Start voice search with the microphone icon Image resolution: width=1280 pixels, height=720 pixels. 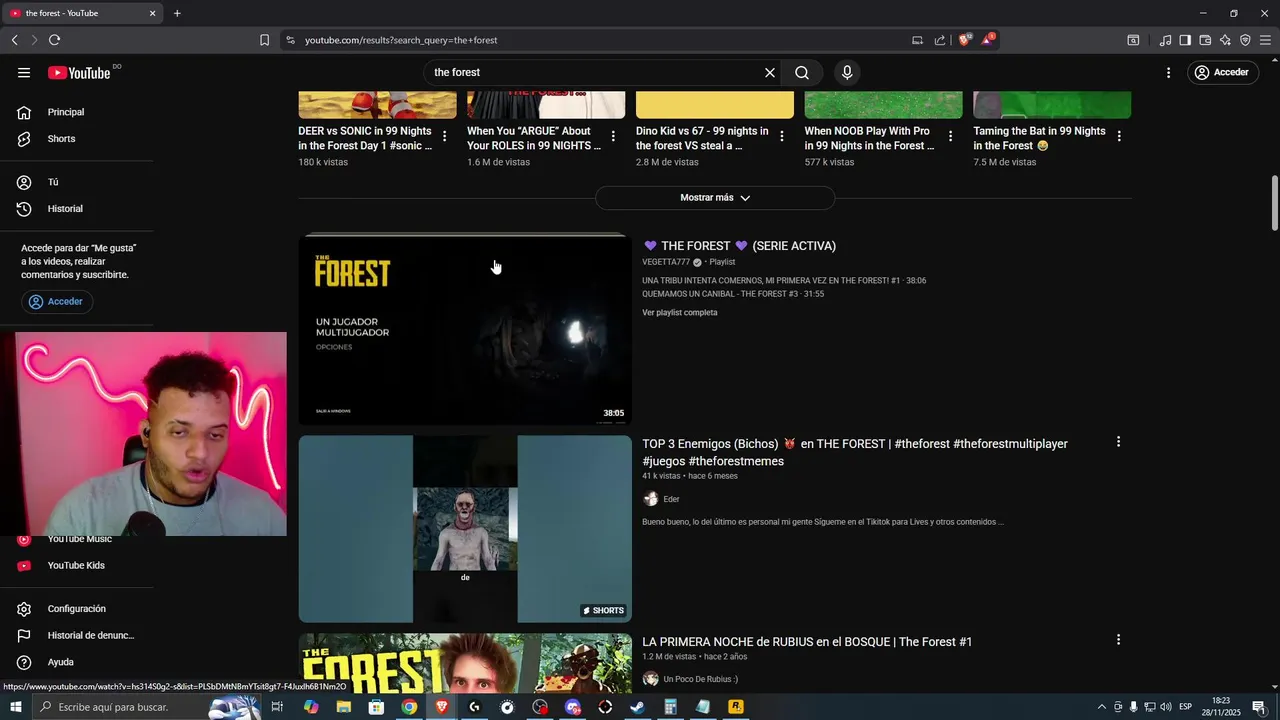click(x=847, y=72)
